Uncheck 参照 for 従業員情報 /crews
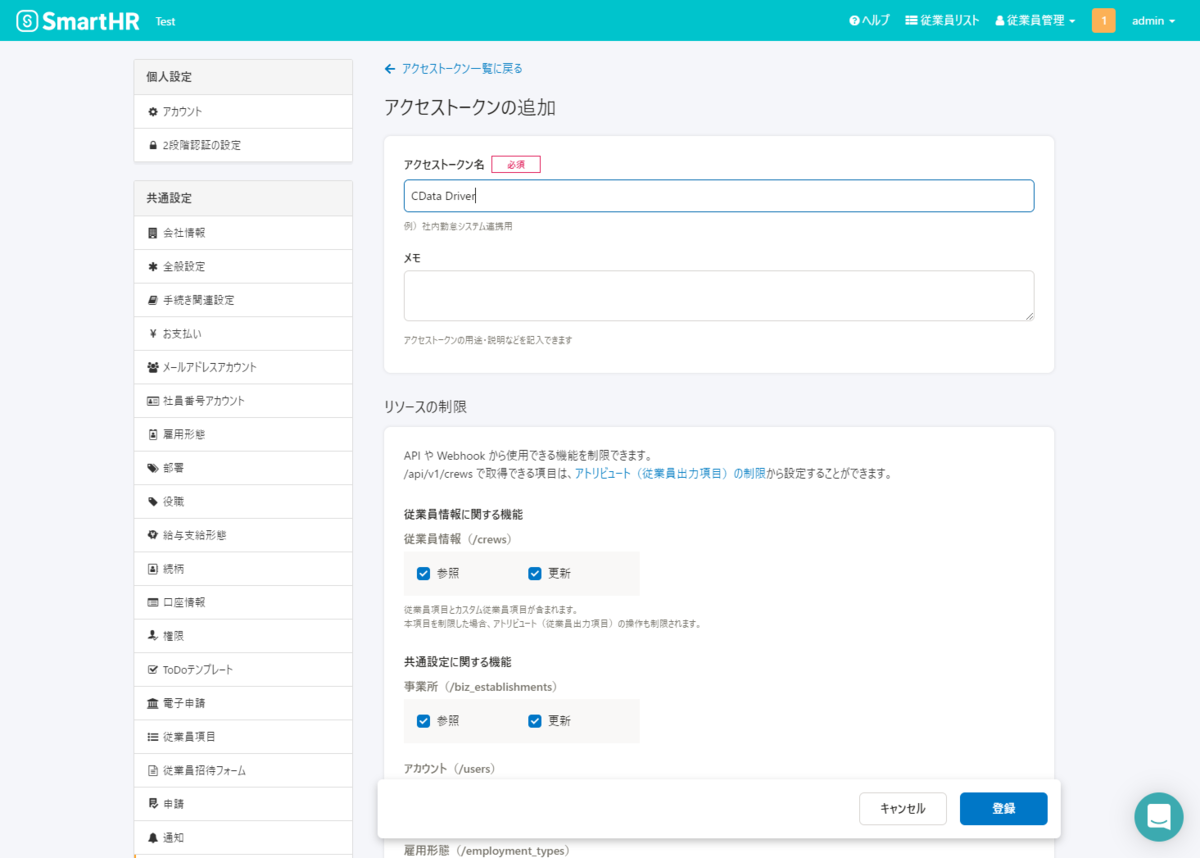 pos(423,573)
